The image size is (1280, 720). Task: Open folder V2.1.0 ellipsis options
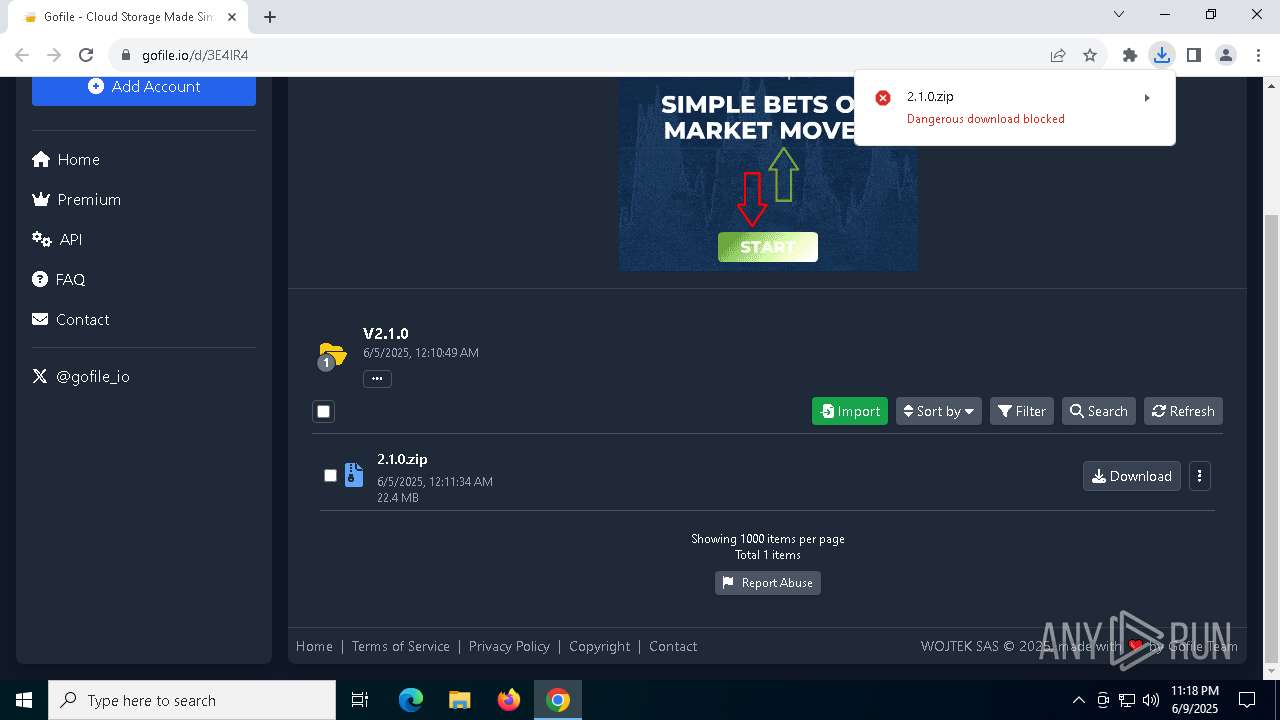coord(377,378)
